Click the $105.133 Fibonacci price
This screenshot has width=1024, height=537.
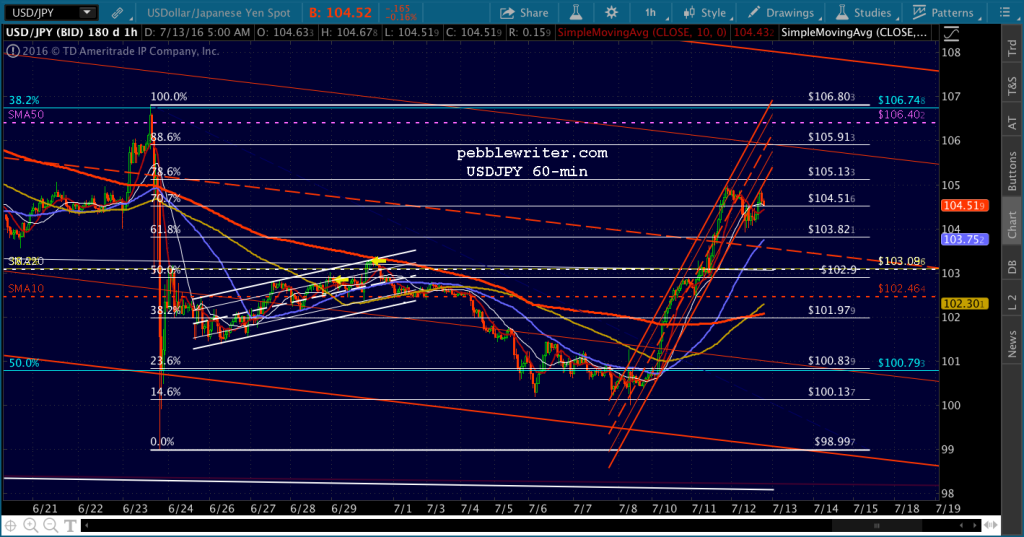pyautogui.click(x=831, y=172)
